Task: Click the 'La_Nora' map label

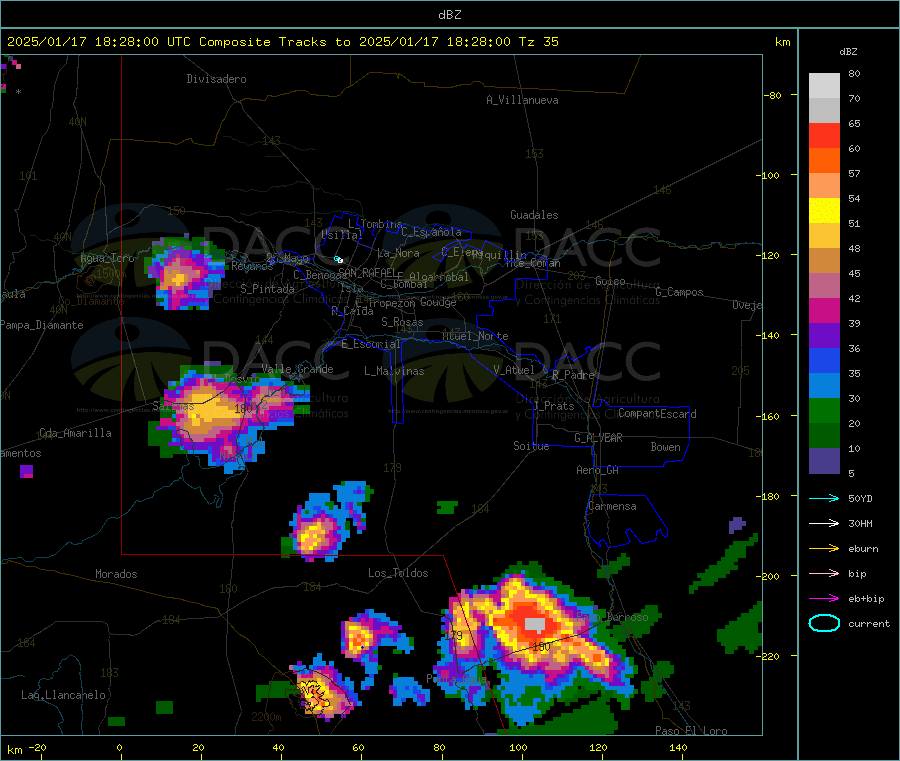Action: pos(398,253)
